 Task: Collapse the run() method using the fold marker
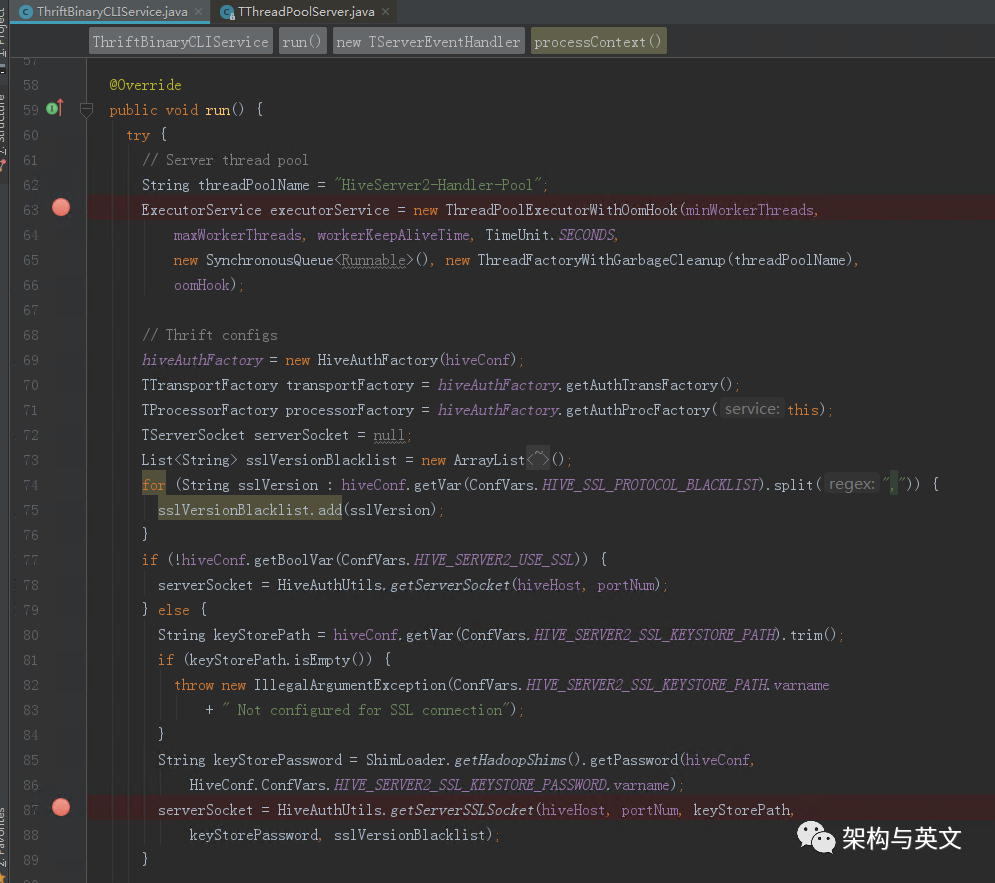86,109
